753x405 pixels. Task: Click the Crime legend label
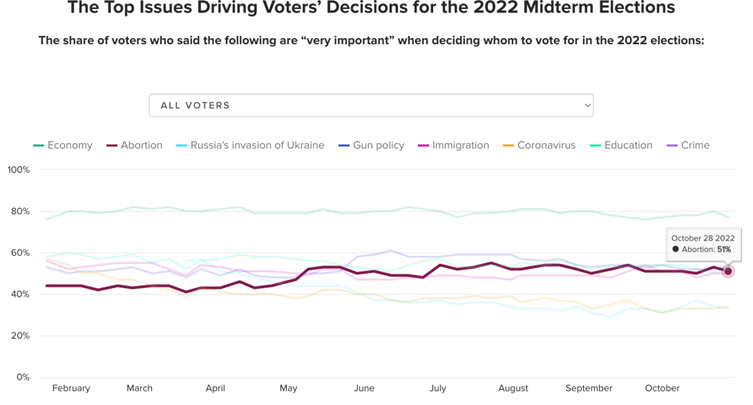tap(695, 146)
